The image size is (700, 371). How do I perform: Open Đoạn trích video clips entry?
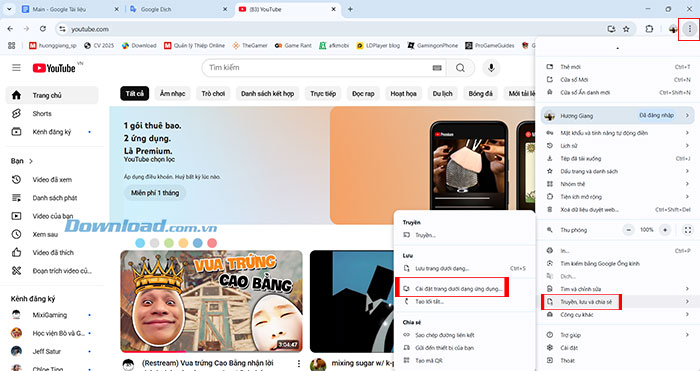tap(52, 271)
